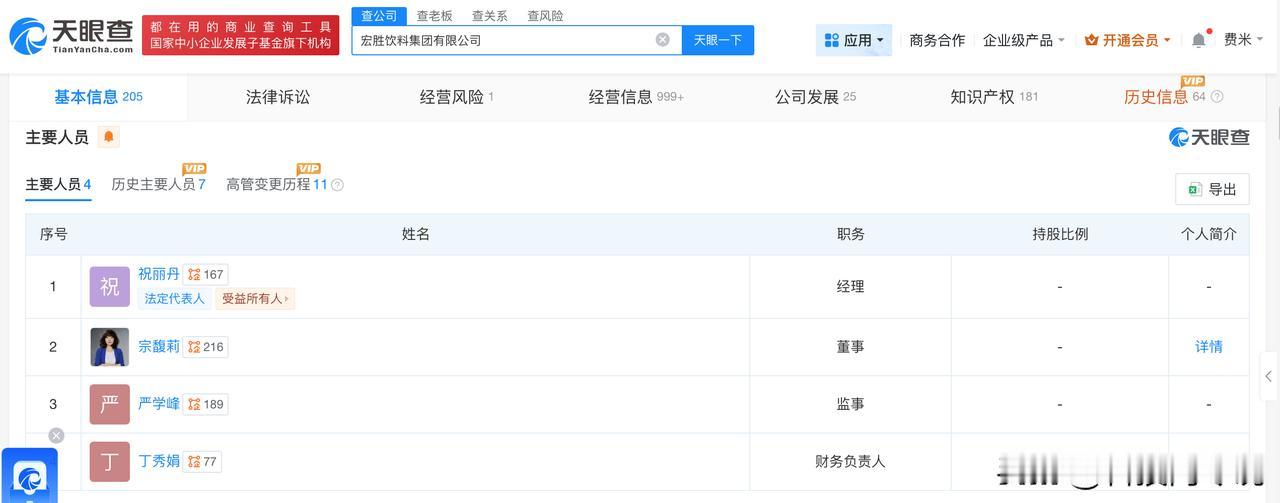Open the name link 宗馥莉
The height and width of the screenshot is (503, 1280).
pyautogui.click(x=159, y=346)
